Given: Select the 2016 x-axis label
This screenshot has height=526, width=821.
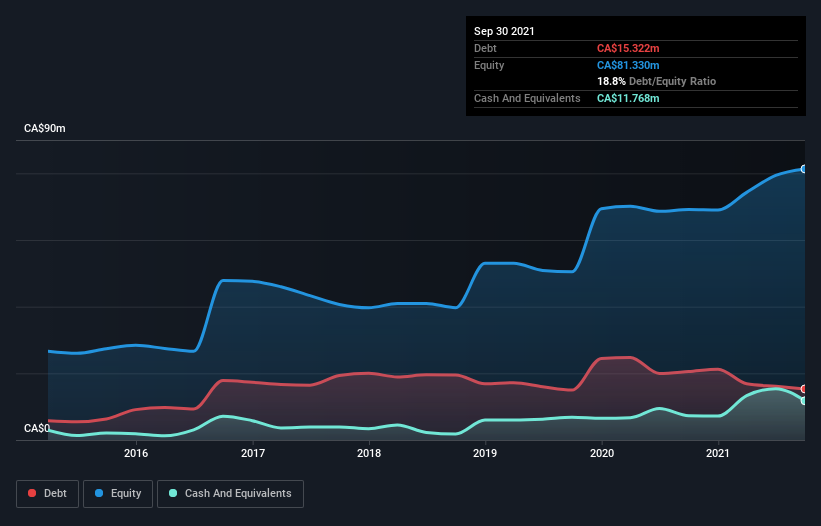Looking at the screenshot, I should pyautogui.click(x=136, y=453).
